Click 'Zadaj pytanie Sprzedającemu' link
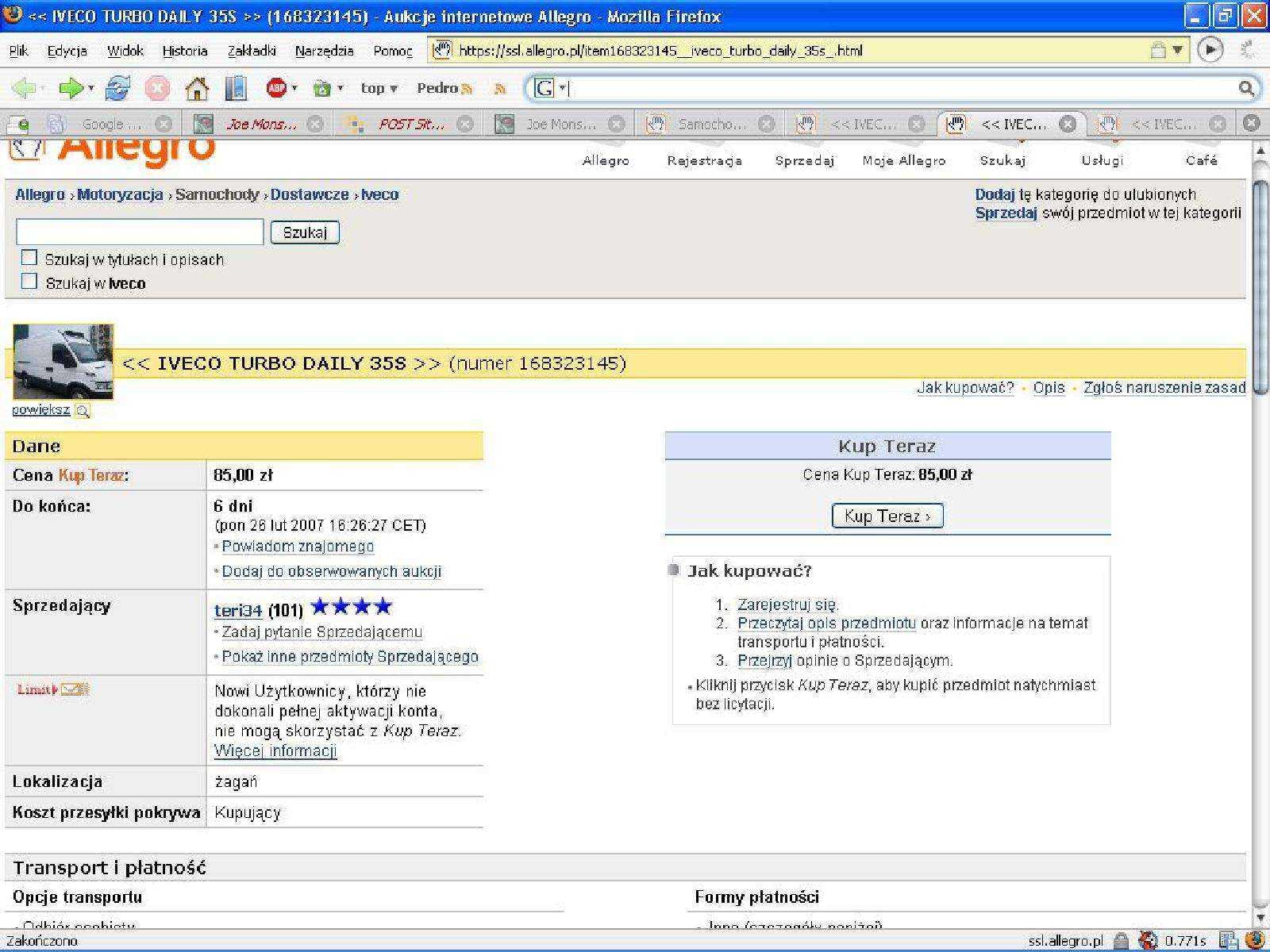Image resolution: width=1270 pixels, height=952 pixels. coord(321,632)
